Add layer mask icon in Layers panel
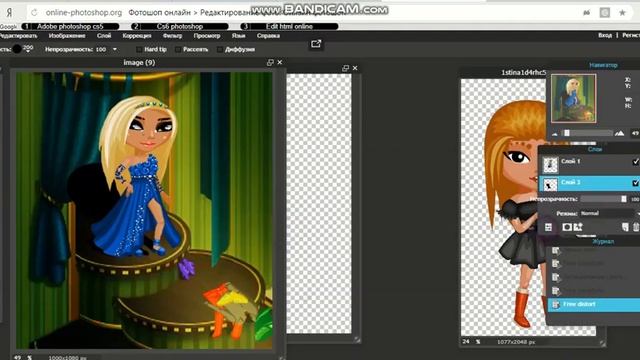Viewport: 640px width, 360px height. coord(567,227)
